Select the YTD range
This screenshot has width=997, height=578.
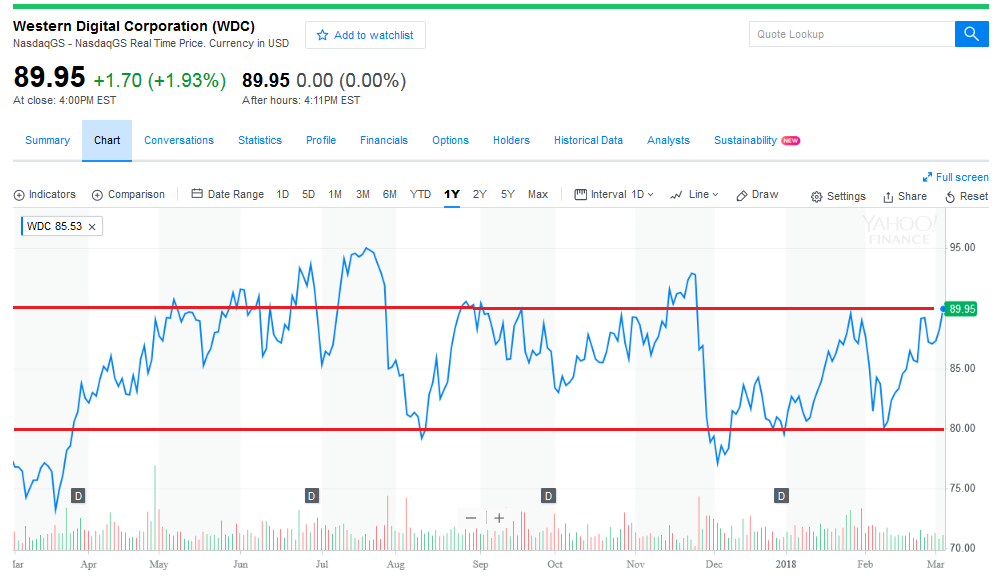pos(420,195)
